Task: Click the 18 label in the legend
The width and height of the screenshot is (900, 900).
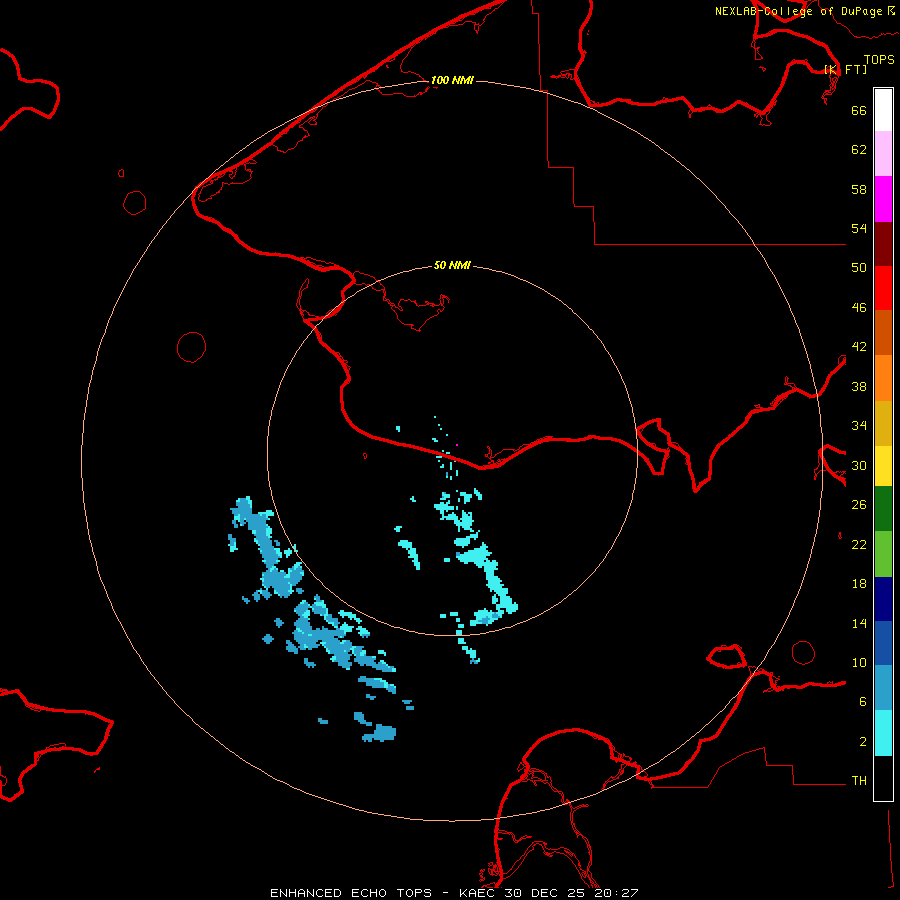Action: tap(859, 584)
